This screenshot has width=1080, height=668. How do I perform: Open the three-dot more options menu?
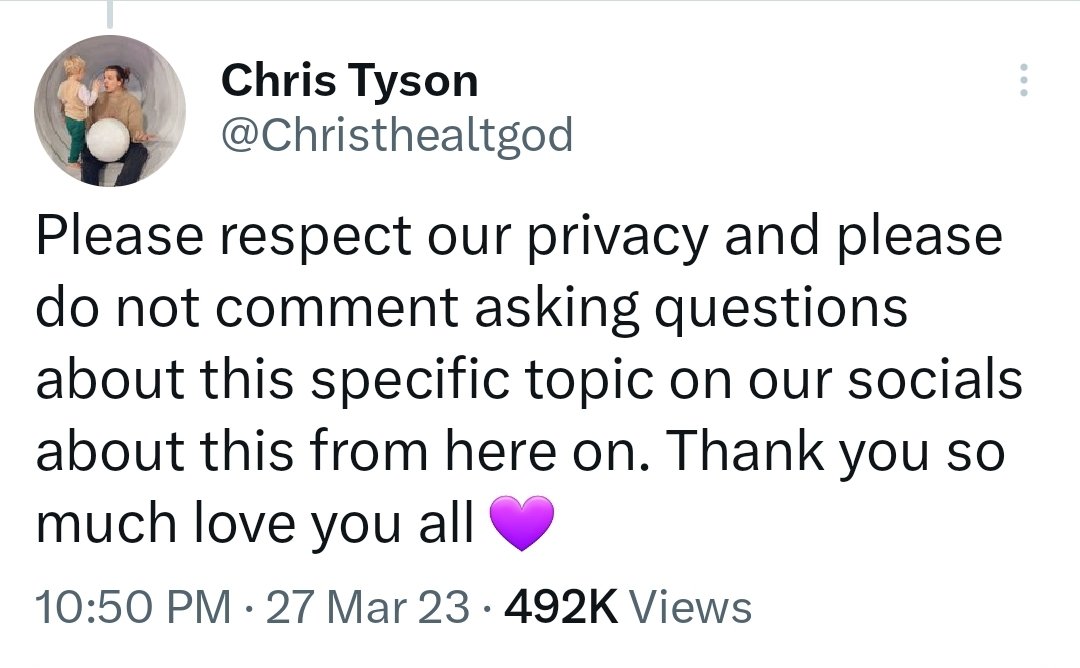[1021, 80]
